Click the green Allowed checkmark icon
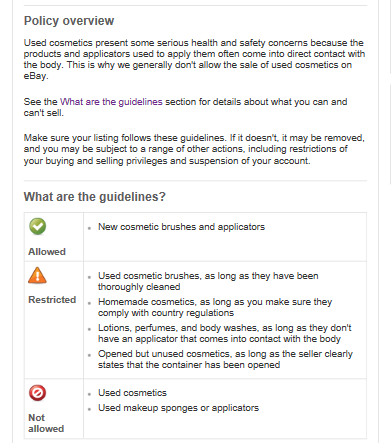This screenshot has height=443, width=391. click(x=38, y=227)
